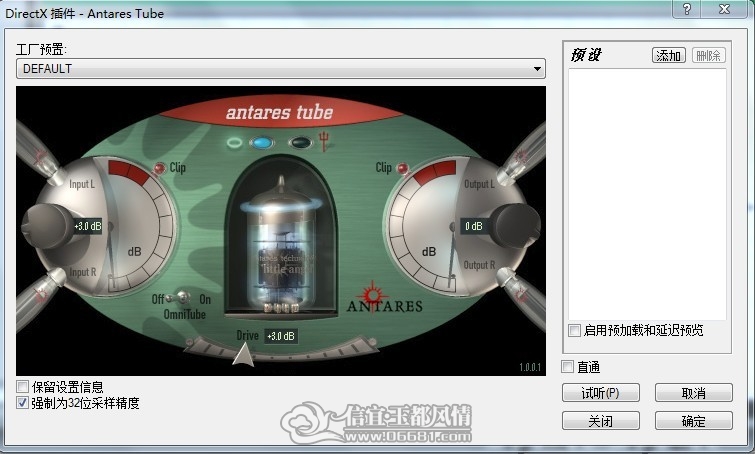Click the output 0 dB value display
Image resolution: width=755 pixels, height=454 pixels.
tap(474, 226)
